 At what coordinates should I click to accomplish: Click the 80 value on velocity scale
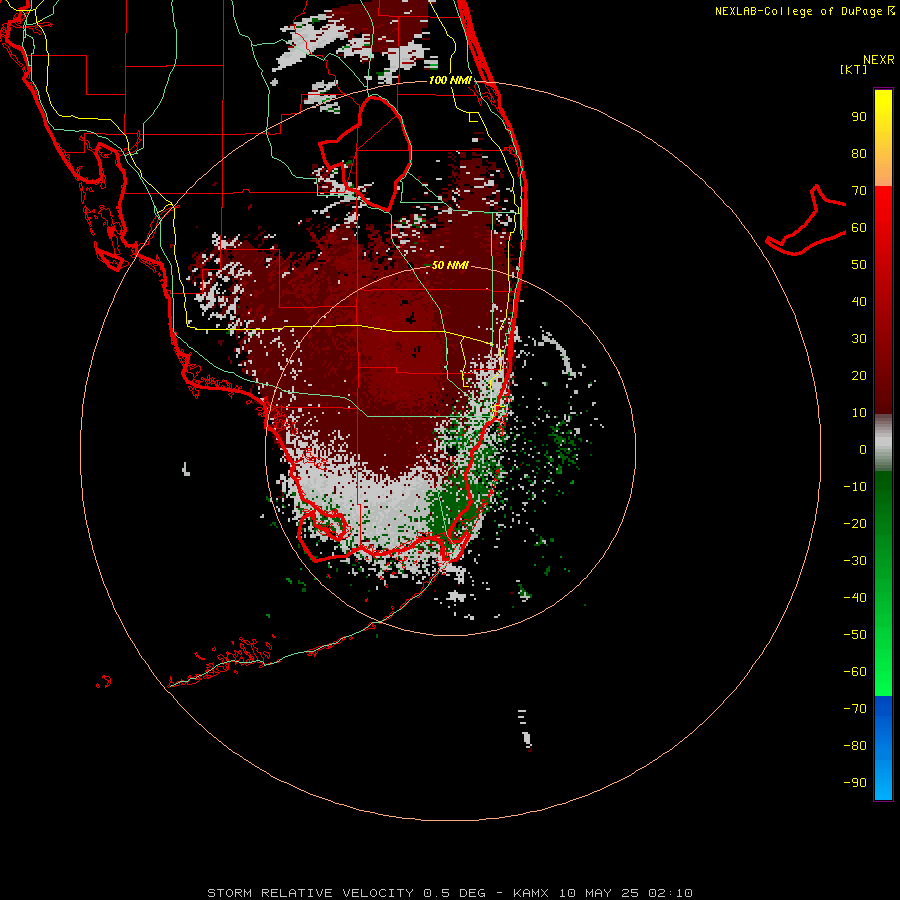[859, 154]
